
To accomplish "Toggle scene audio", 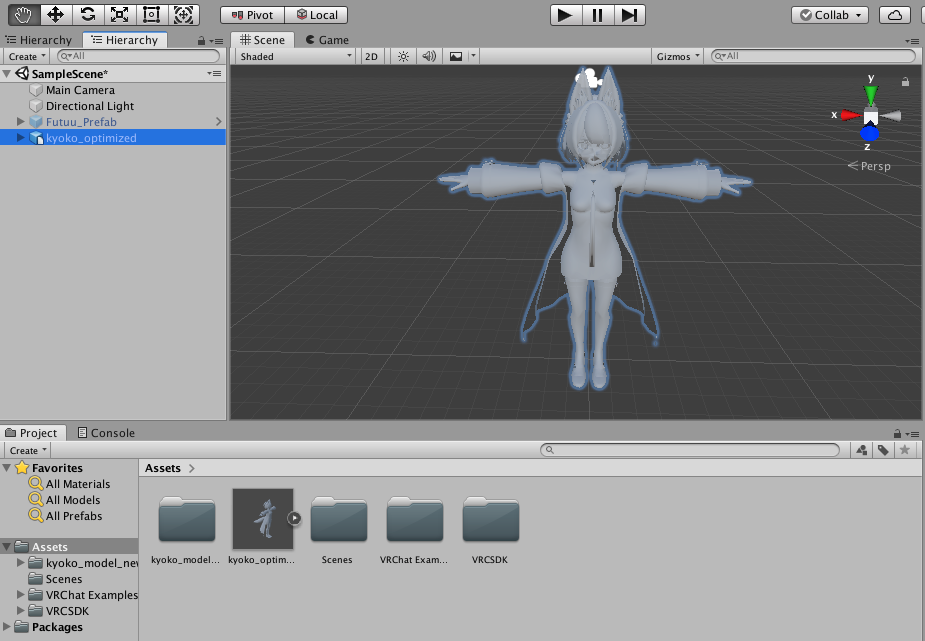I will click(x=429, y=56).
